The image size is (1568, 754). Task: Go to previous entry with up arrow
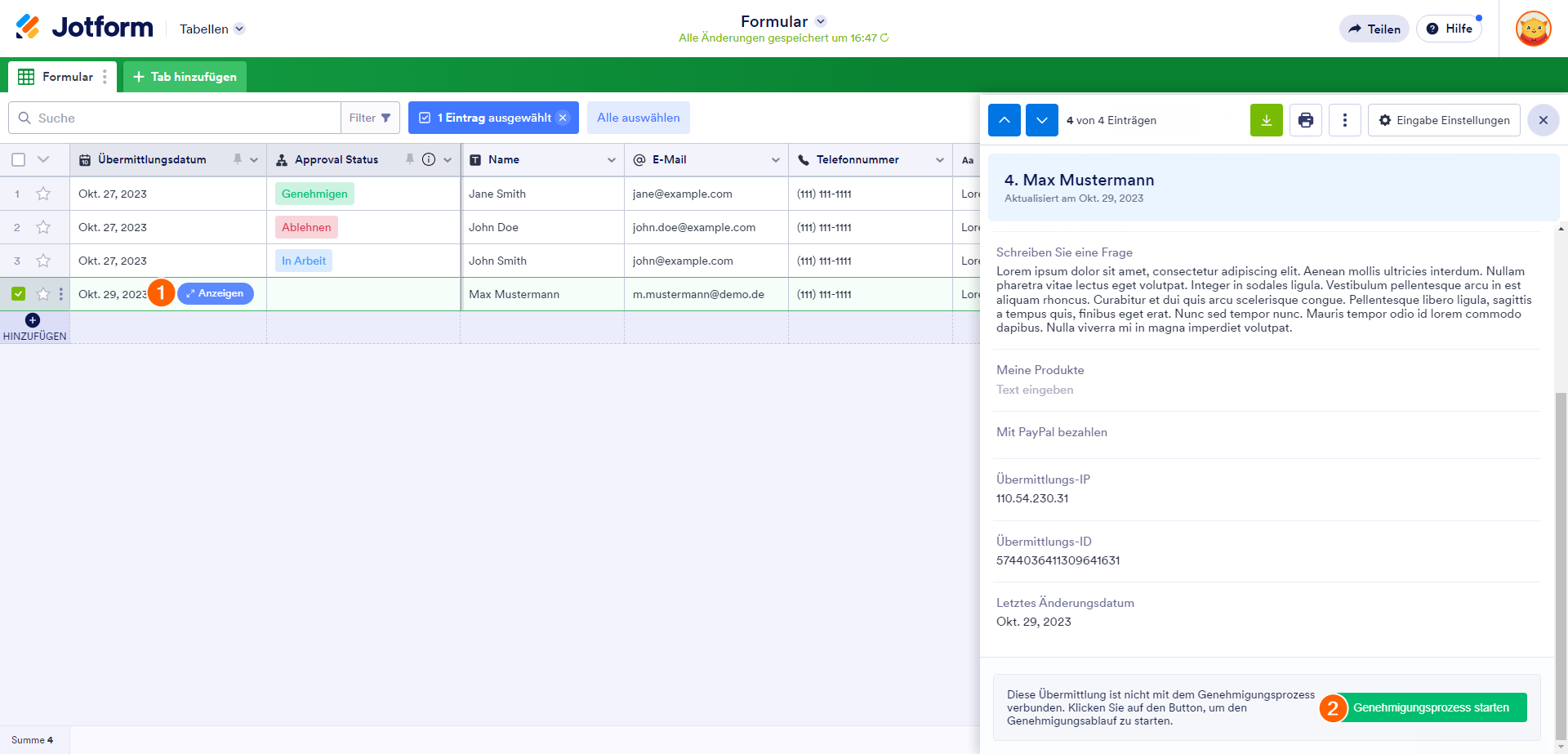click(x=1004, y=120)
